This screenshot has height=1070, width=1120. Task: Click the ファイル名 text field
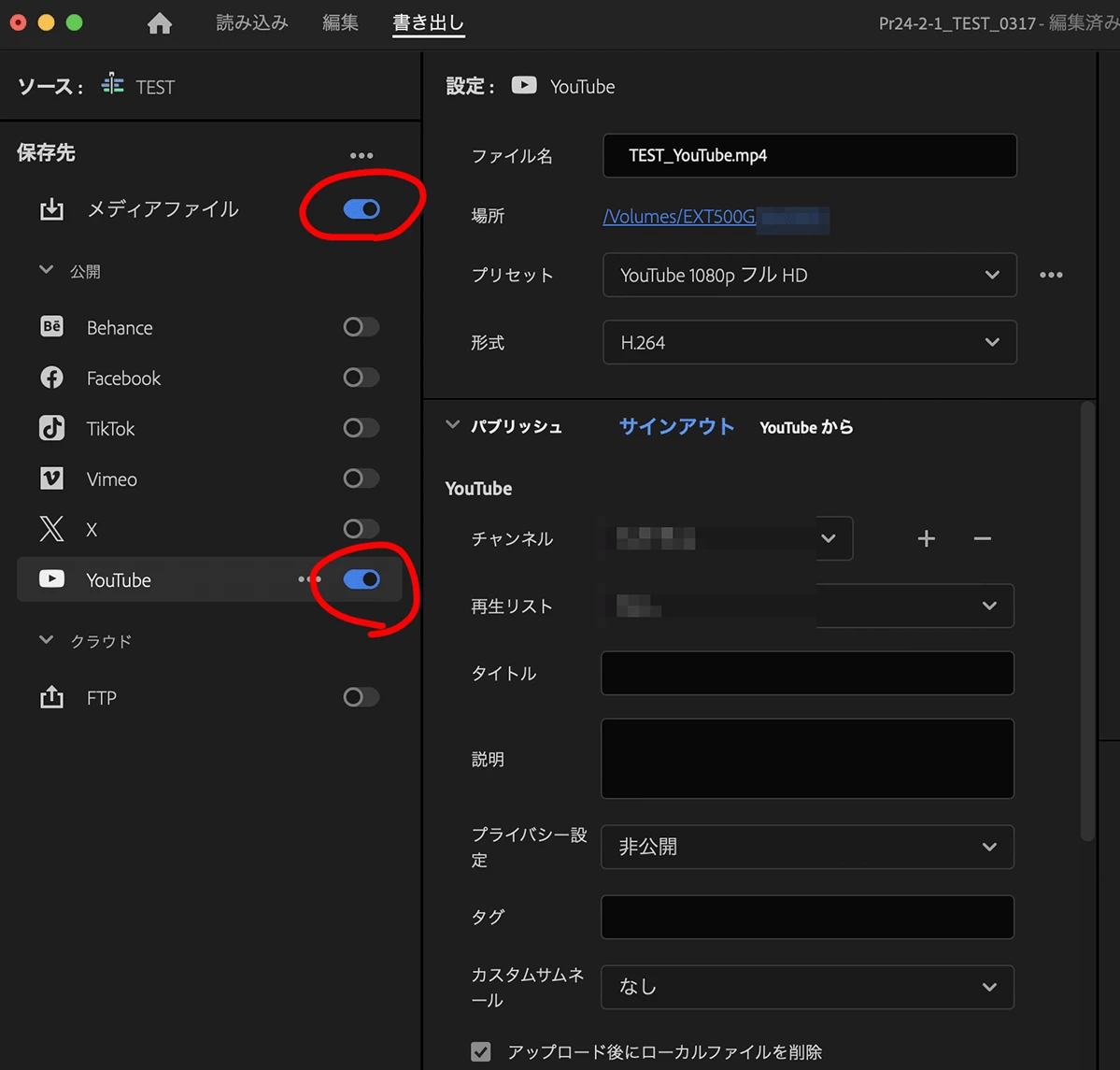click(809, 155)
